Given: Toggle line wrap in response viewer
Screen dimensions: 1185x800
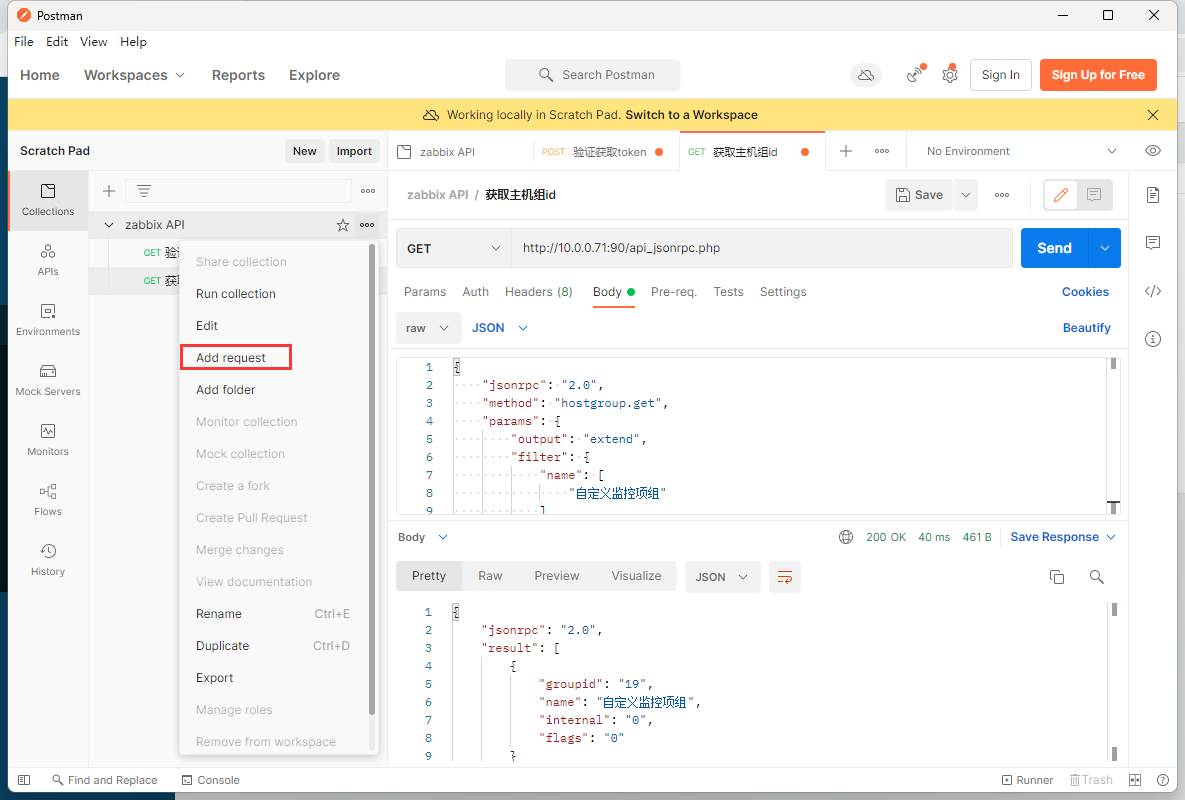Looking at the screenshot, I should point(785,577).
